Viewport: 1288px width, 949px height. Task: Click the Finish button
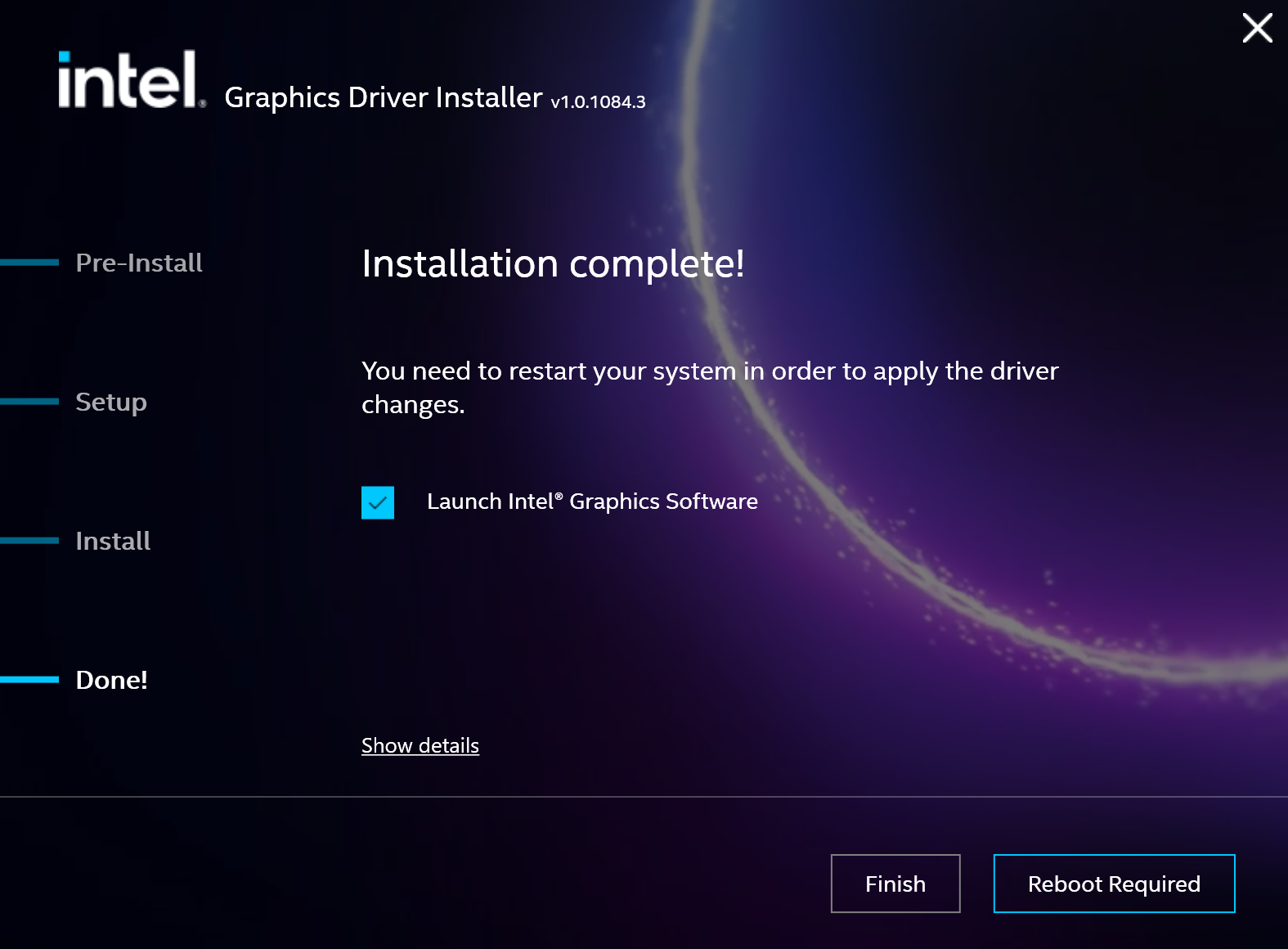tap(895, 884)
